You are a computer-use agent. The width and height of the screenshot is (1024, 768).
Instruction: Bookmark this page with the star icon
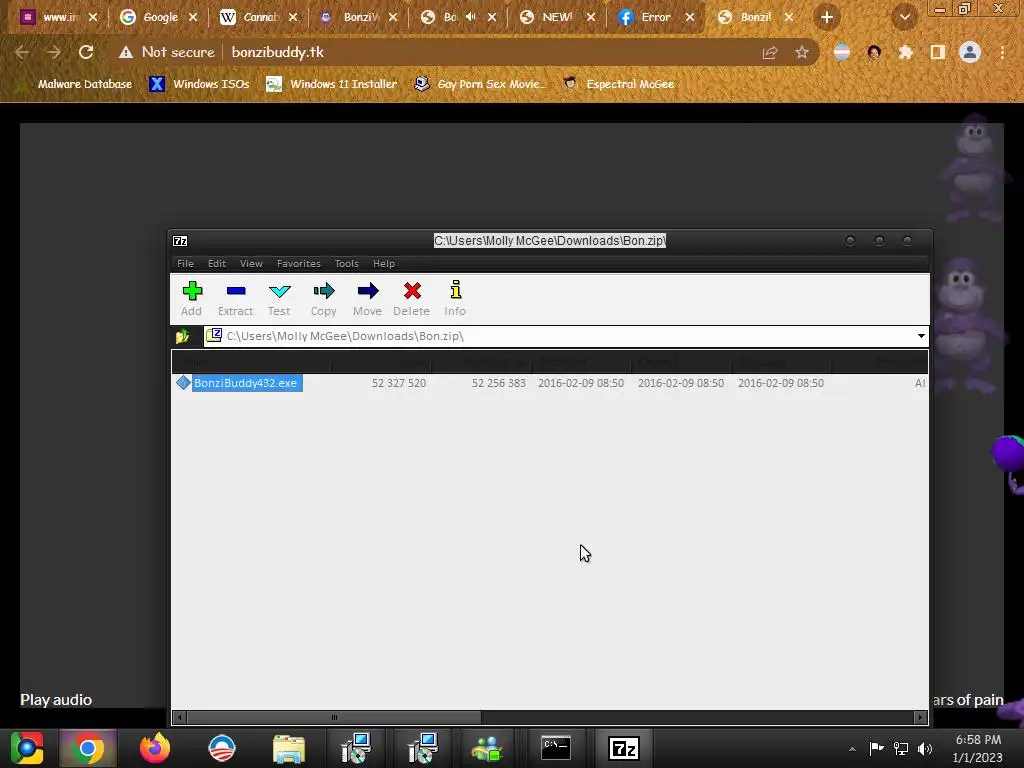802,52
